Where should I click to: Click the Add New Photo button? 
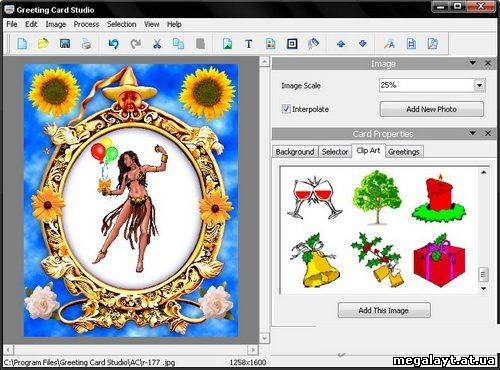coord(432,109)
